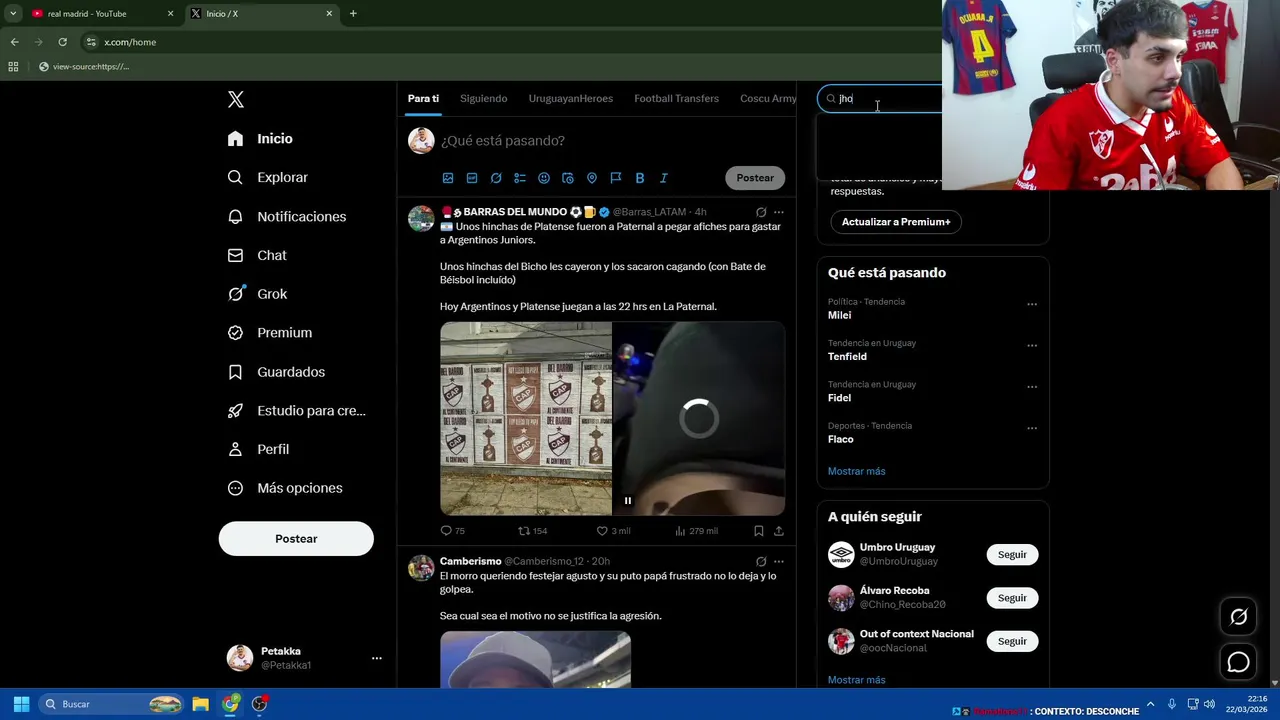This screenshot has width=1280, height=720.
Task: Open floating chat messages button
Action: (x=1238, y=662)
